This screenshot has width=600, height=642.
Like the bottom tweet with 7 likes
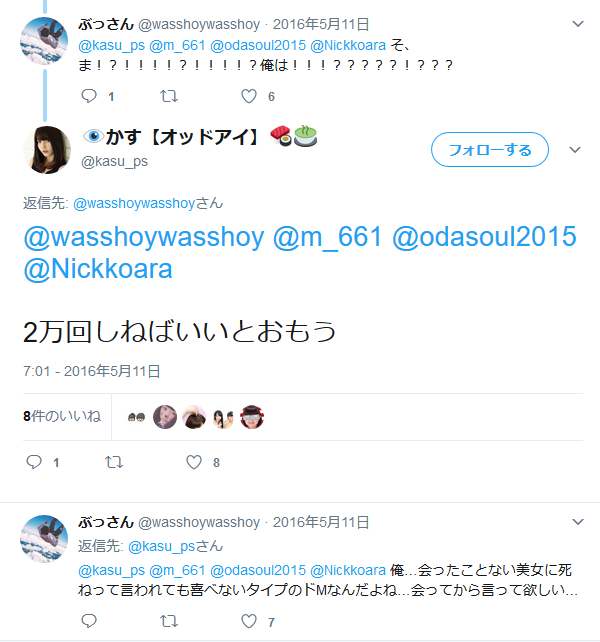coord(249,621)
